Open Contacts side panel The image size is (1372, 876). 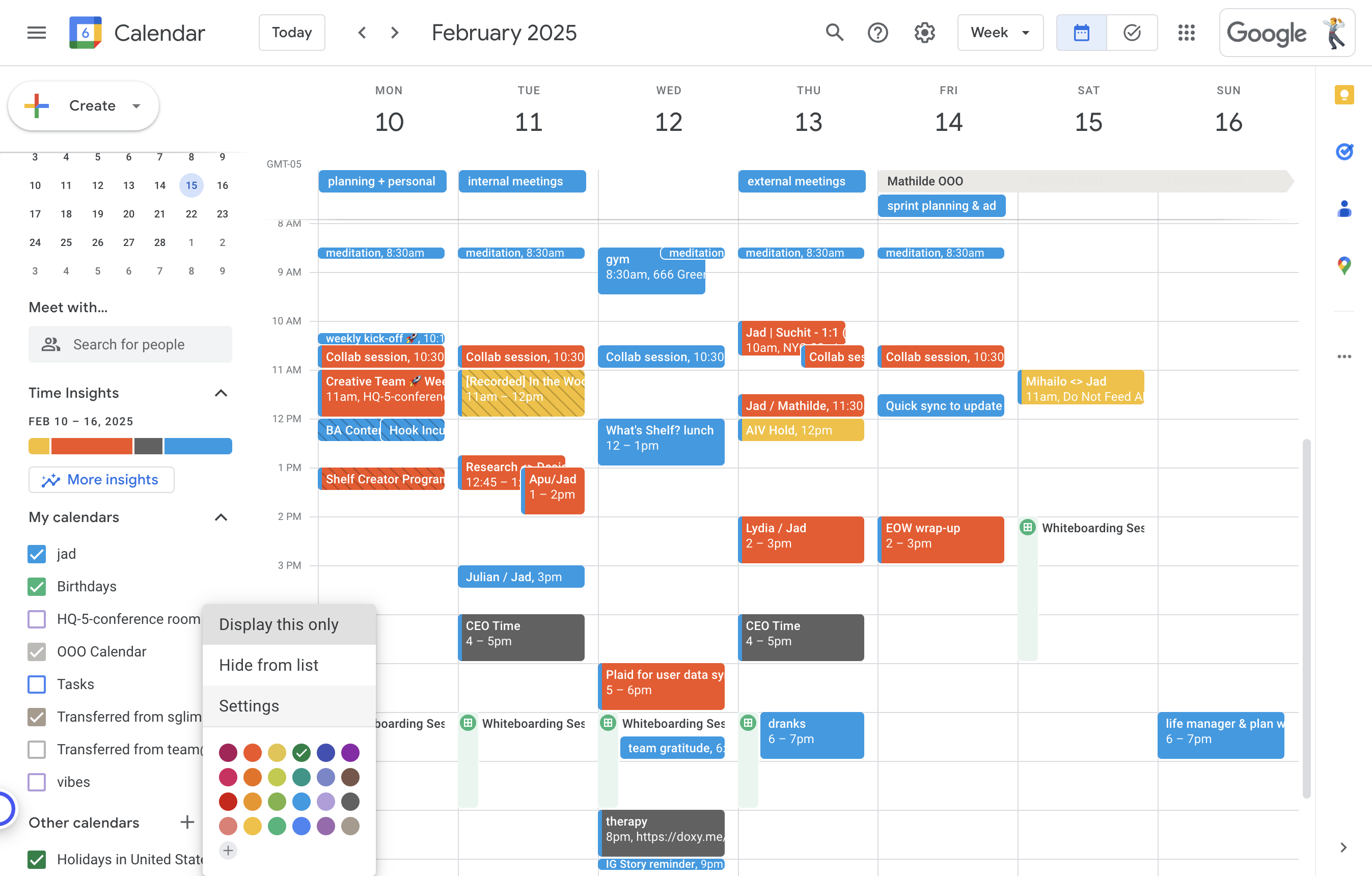[1344, 209]
